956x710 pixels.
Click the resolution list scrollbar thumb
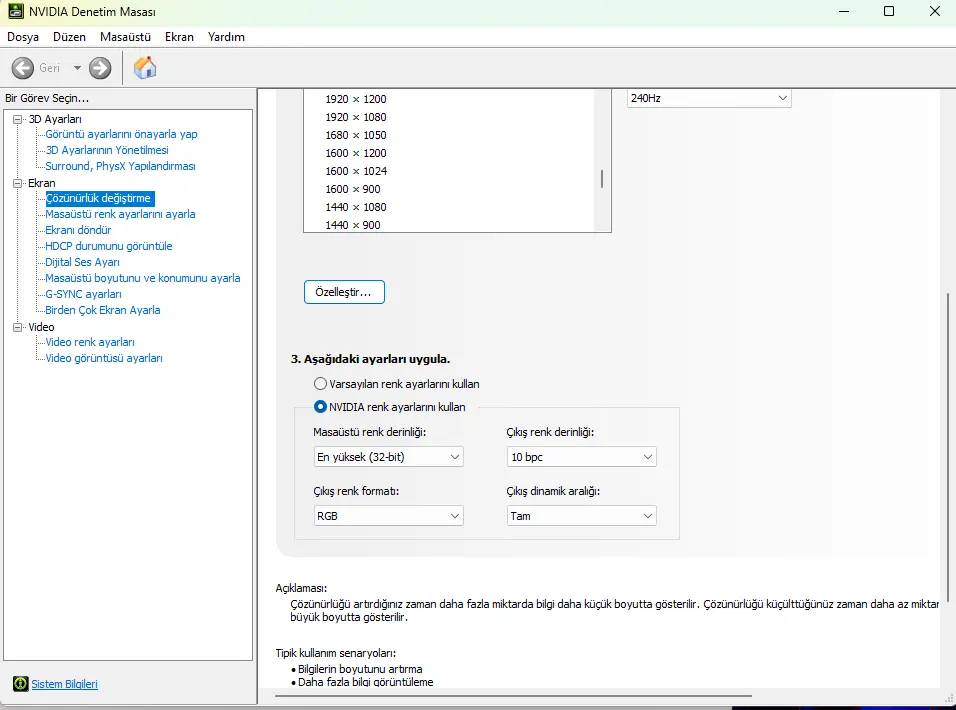click(602, 179)
